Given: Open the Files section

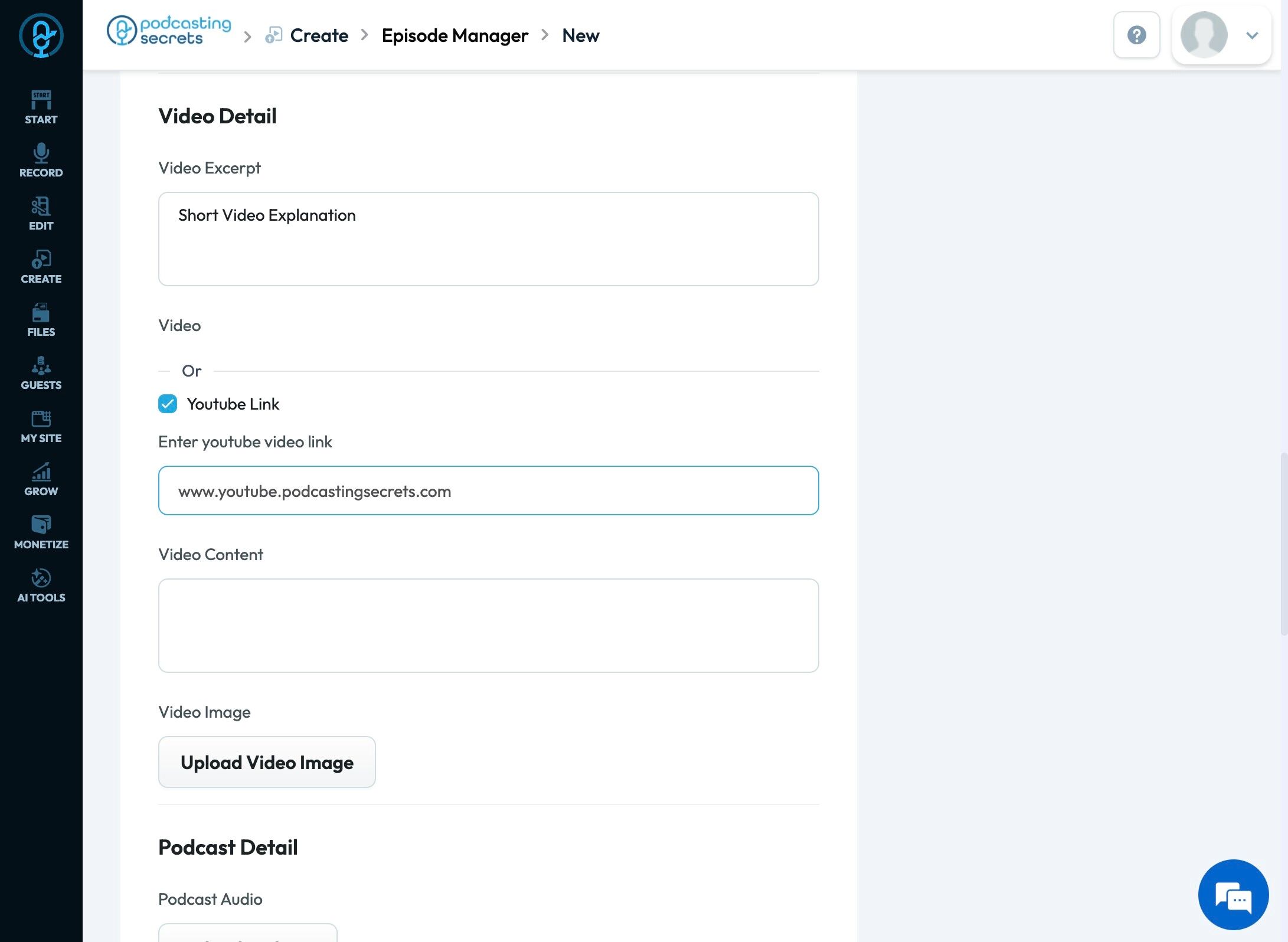Looking at the screenshot, I should tap(41, 320).
